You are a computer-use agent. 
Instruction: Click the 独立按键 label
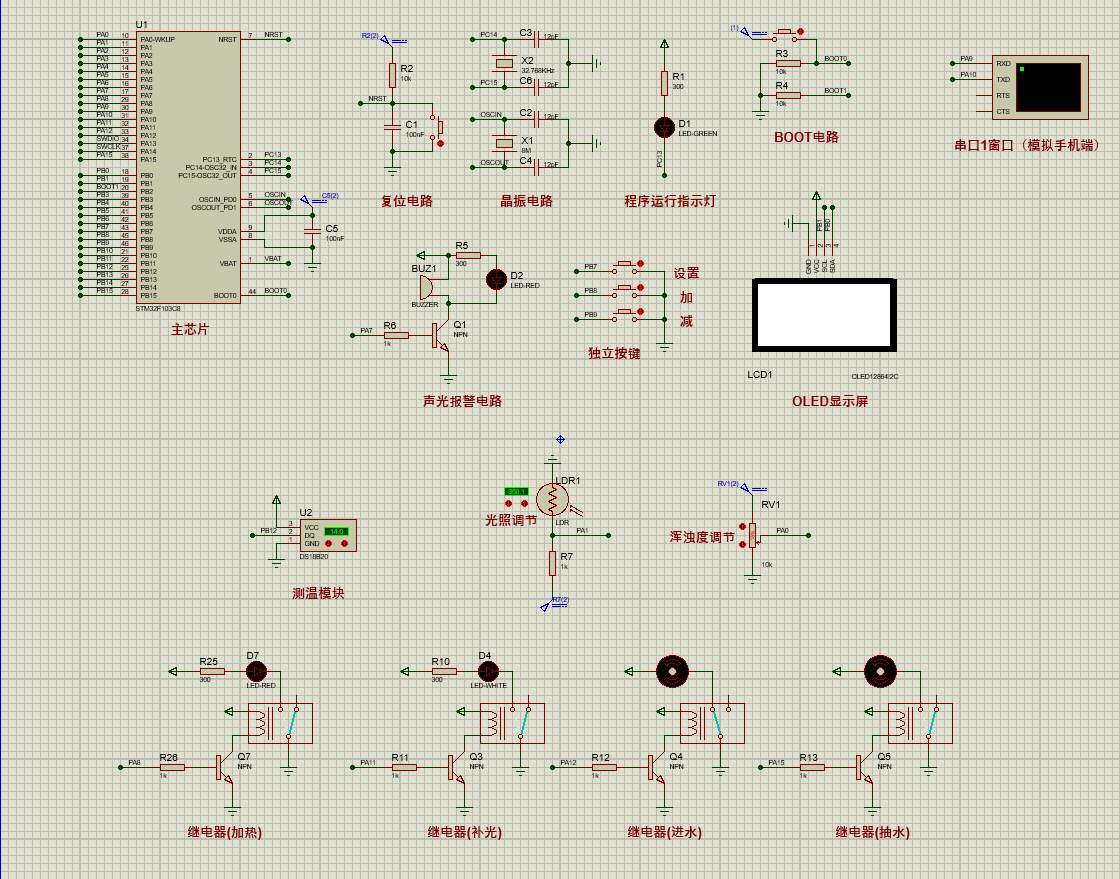click(614, 353)
